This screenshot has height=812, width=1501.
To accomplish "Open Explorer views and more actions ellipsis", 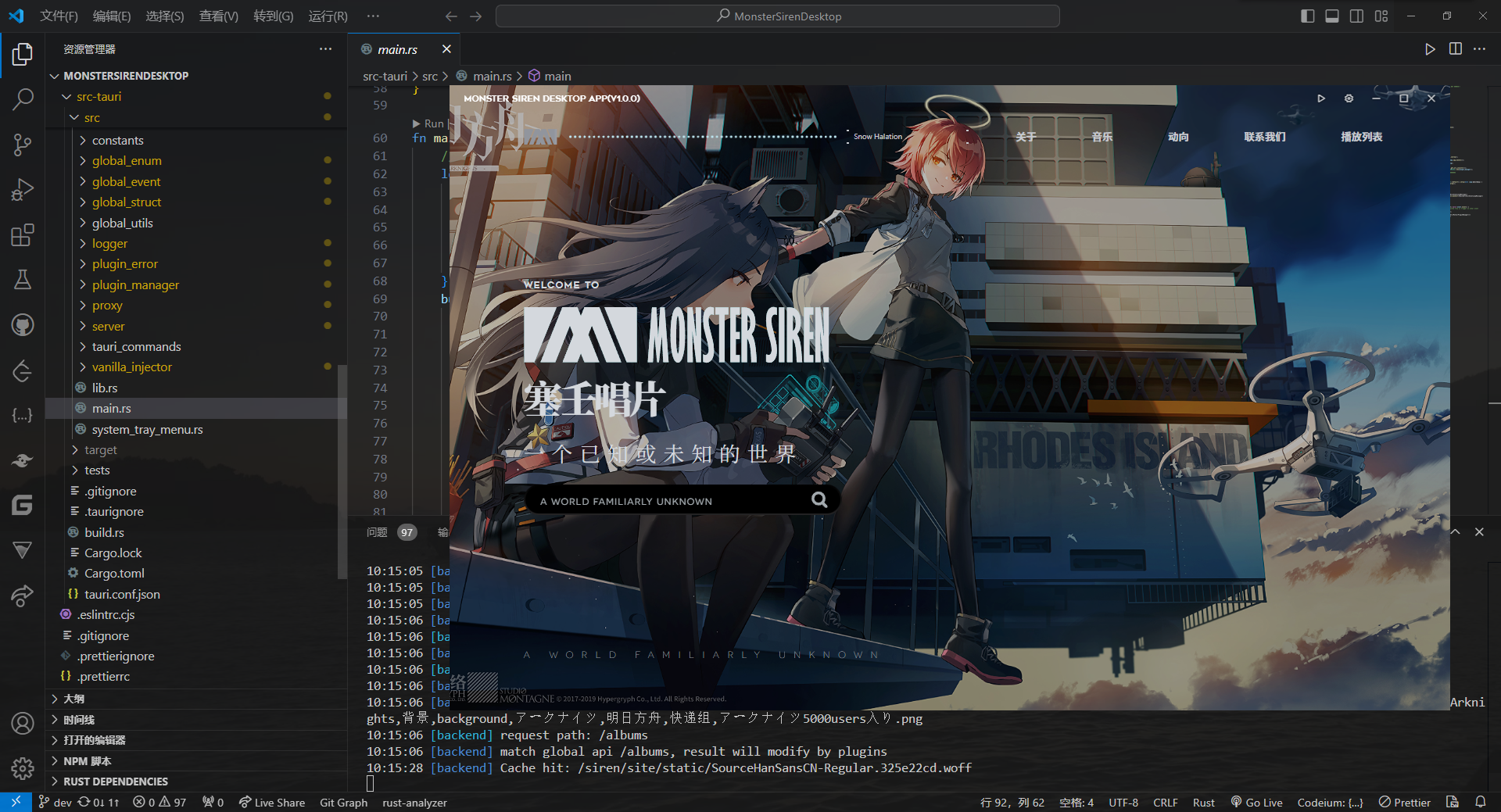I will [x=325, y=49].
